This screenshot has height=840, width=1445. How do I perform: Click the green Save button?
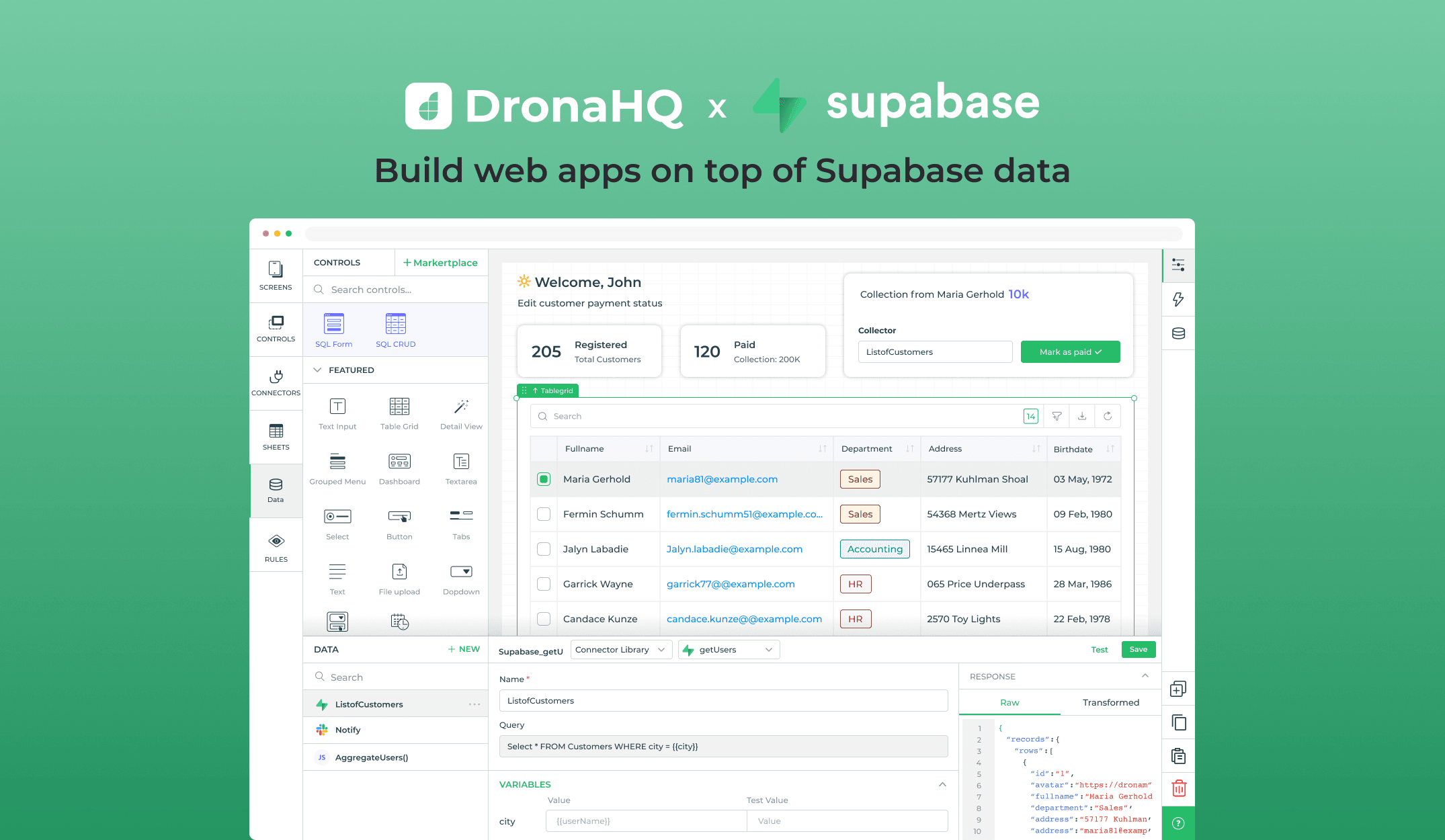point(1138,649)
